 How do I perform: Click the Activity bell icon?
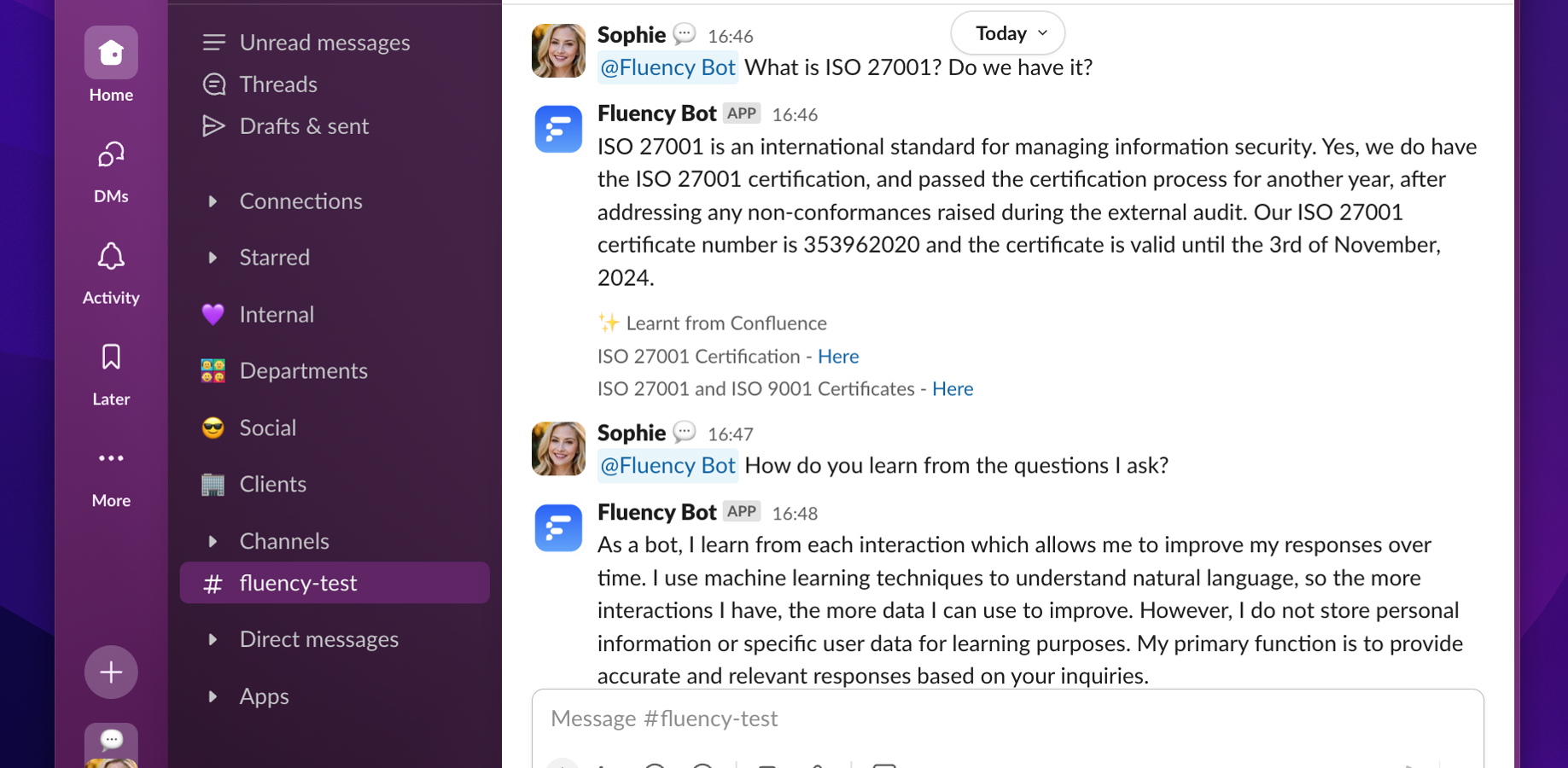pos(111,257)
